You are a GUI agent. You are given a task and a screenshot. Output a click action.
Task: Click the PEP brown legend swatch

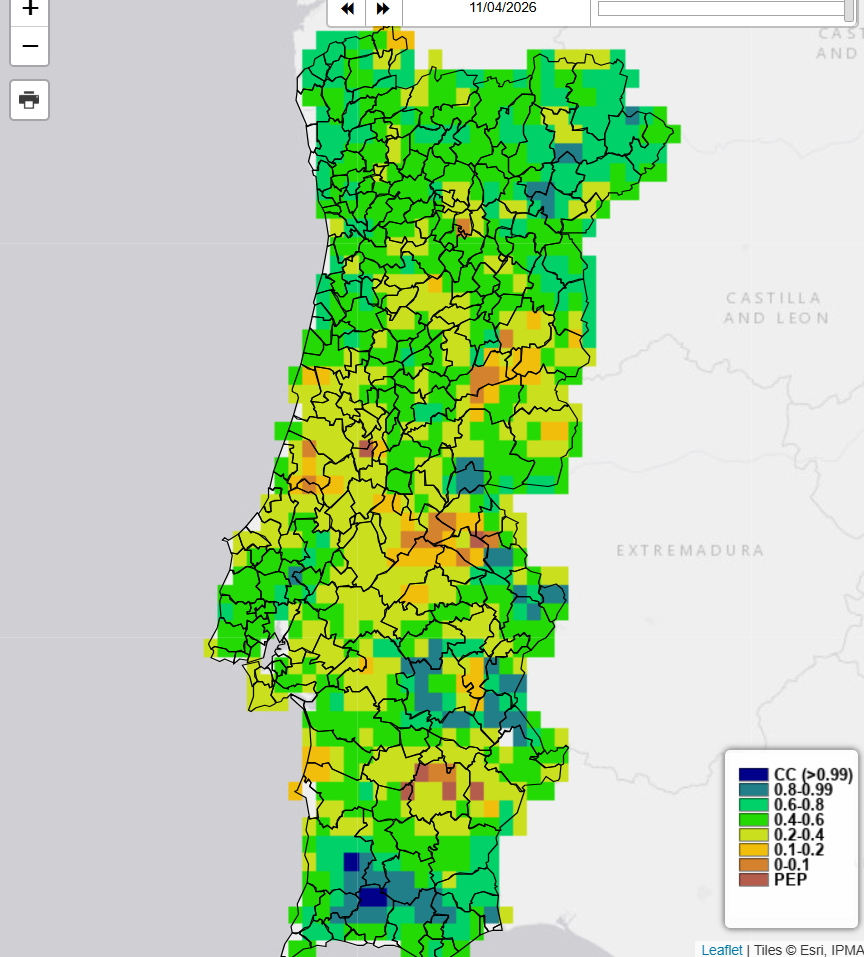(753, 879)
